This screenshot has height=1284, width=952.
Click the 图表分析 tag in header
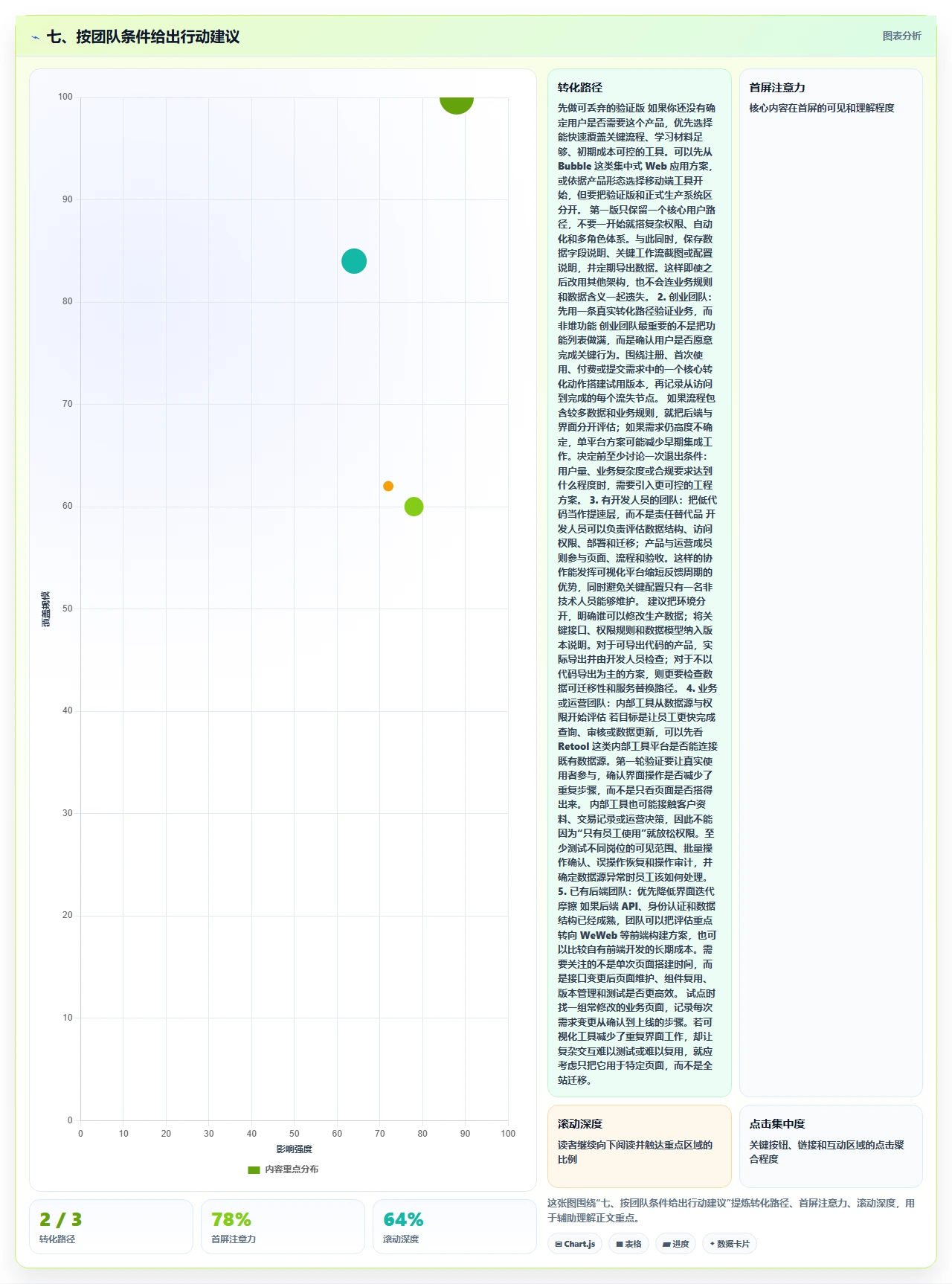tap(901, 36)
